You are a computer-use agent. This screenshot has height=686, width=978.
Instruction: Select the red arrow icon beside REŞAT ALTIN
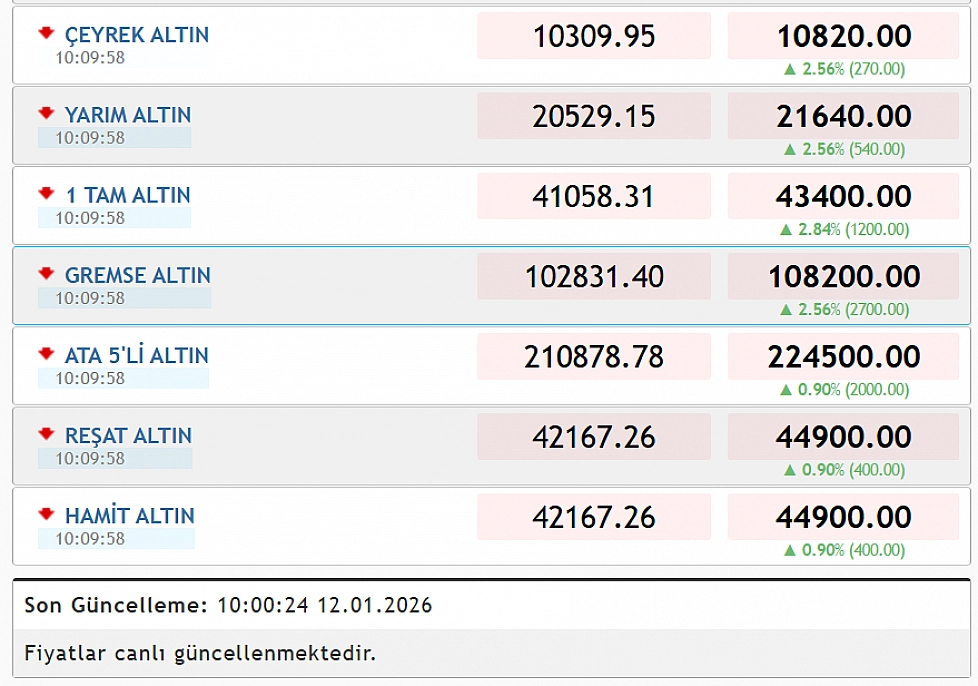45,434
